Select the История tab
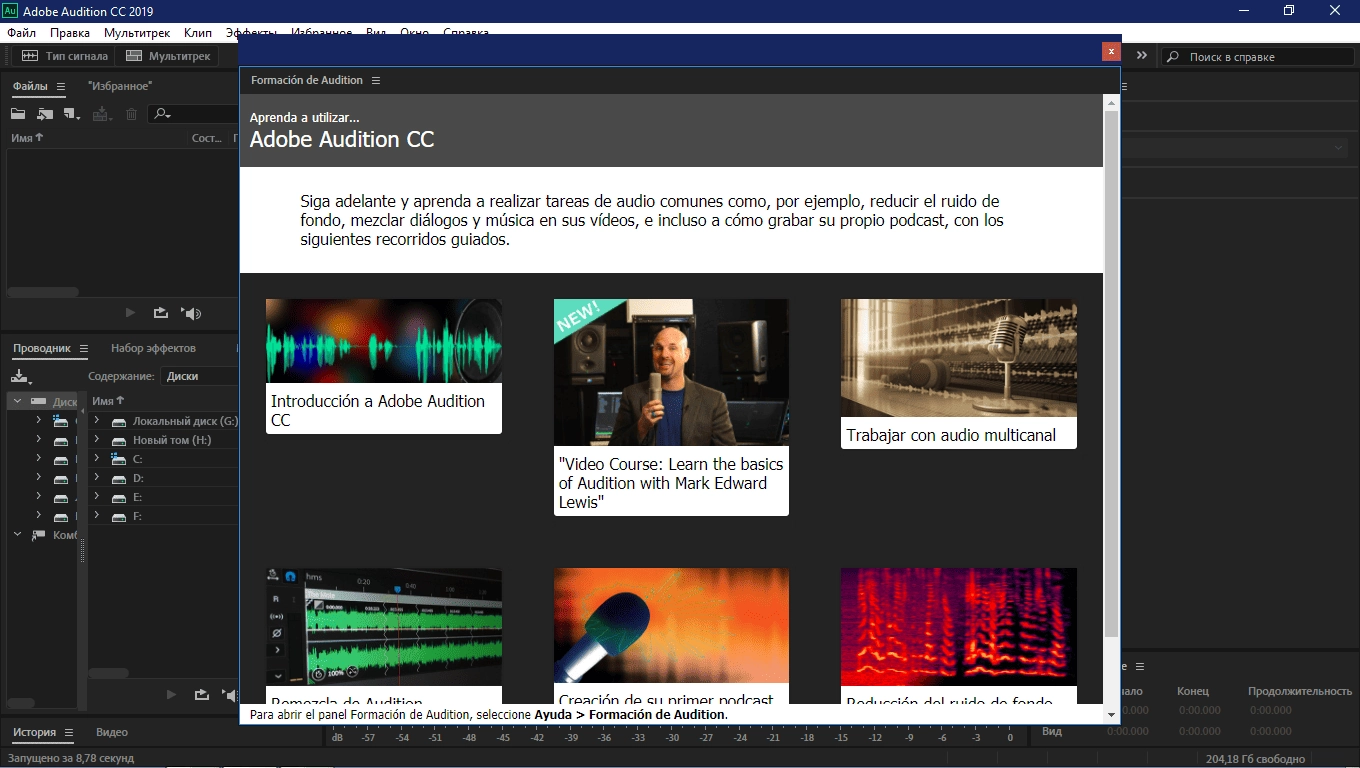The height and width of the screenshot is (768, 1360). click(34, 733)
